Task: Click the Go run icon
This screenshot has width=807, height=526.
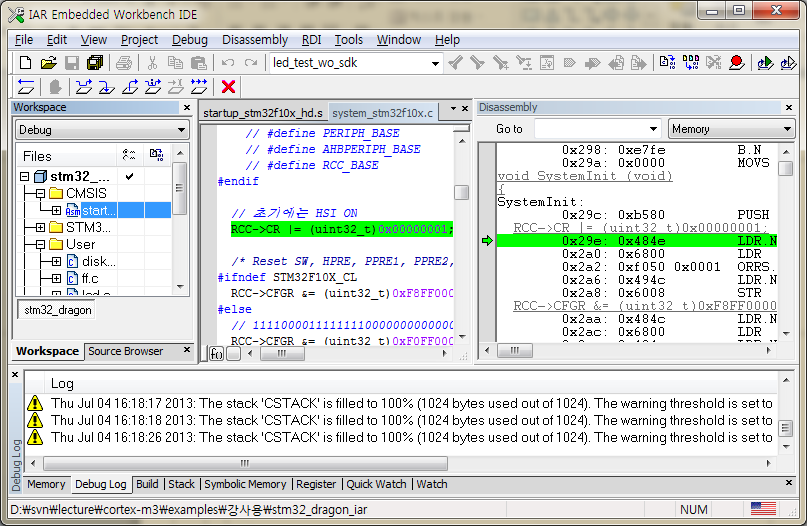Action: (199, 86)
